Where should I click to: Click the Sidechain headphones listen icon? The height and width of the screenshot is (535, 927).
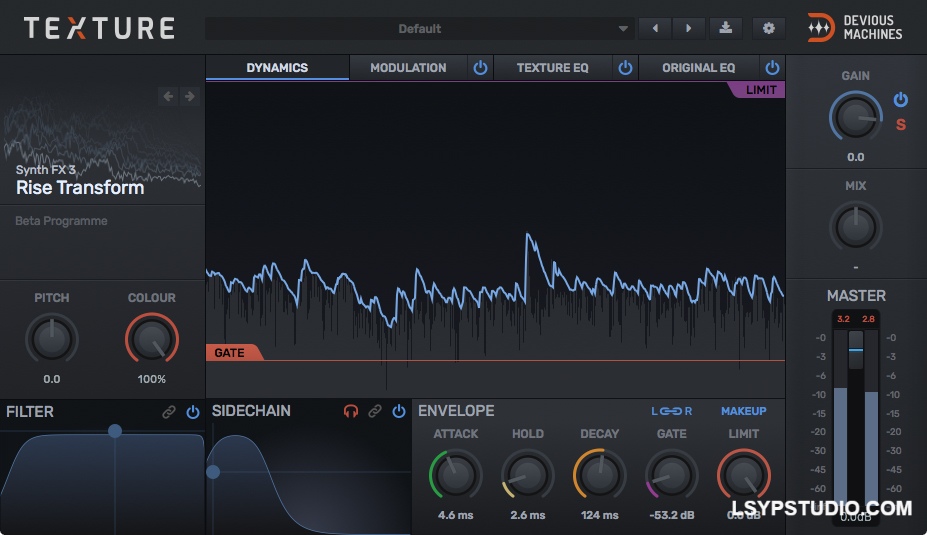click(x=351, y=411)
